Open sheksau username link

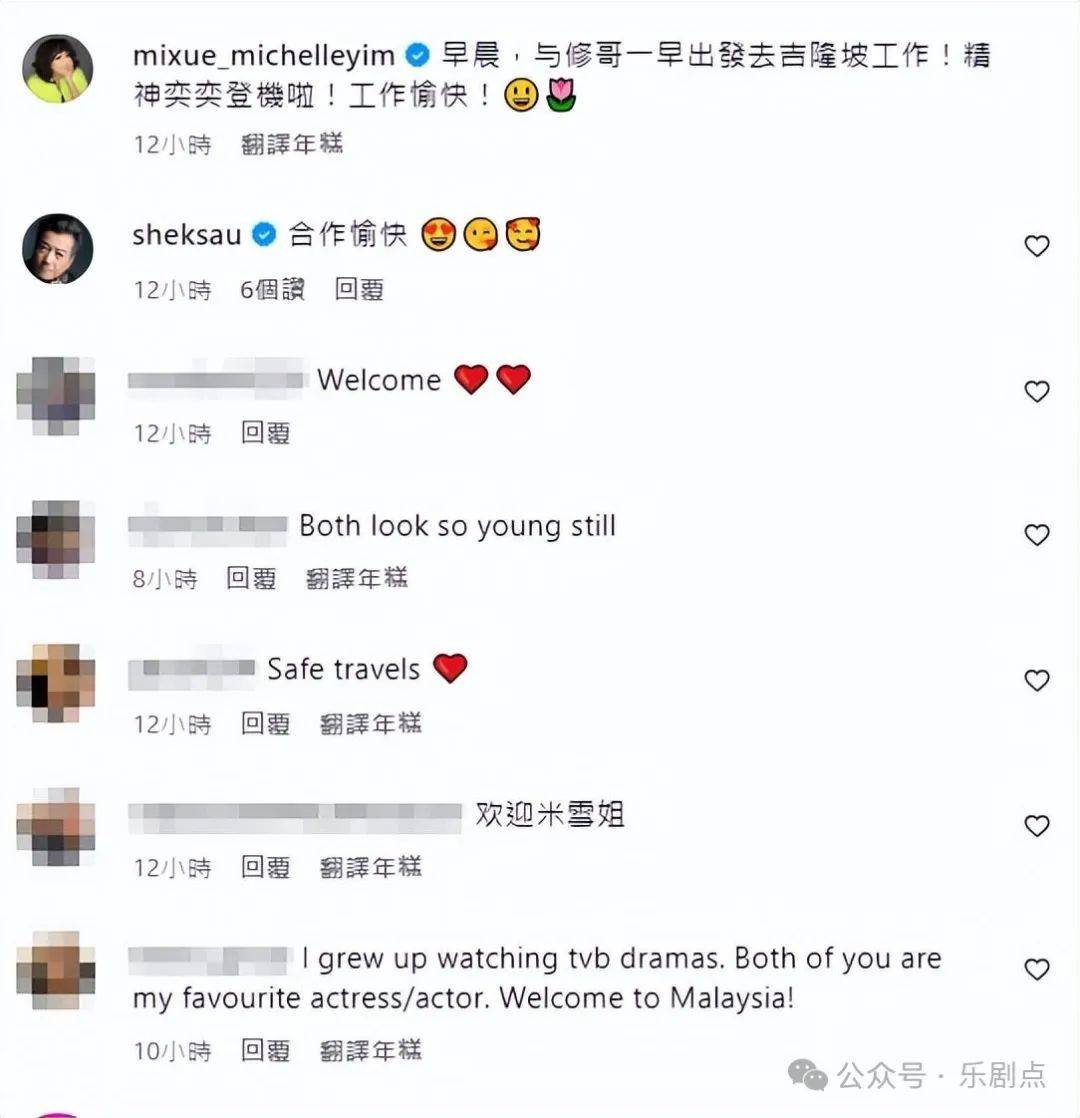tap(187, 235)
